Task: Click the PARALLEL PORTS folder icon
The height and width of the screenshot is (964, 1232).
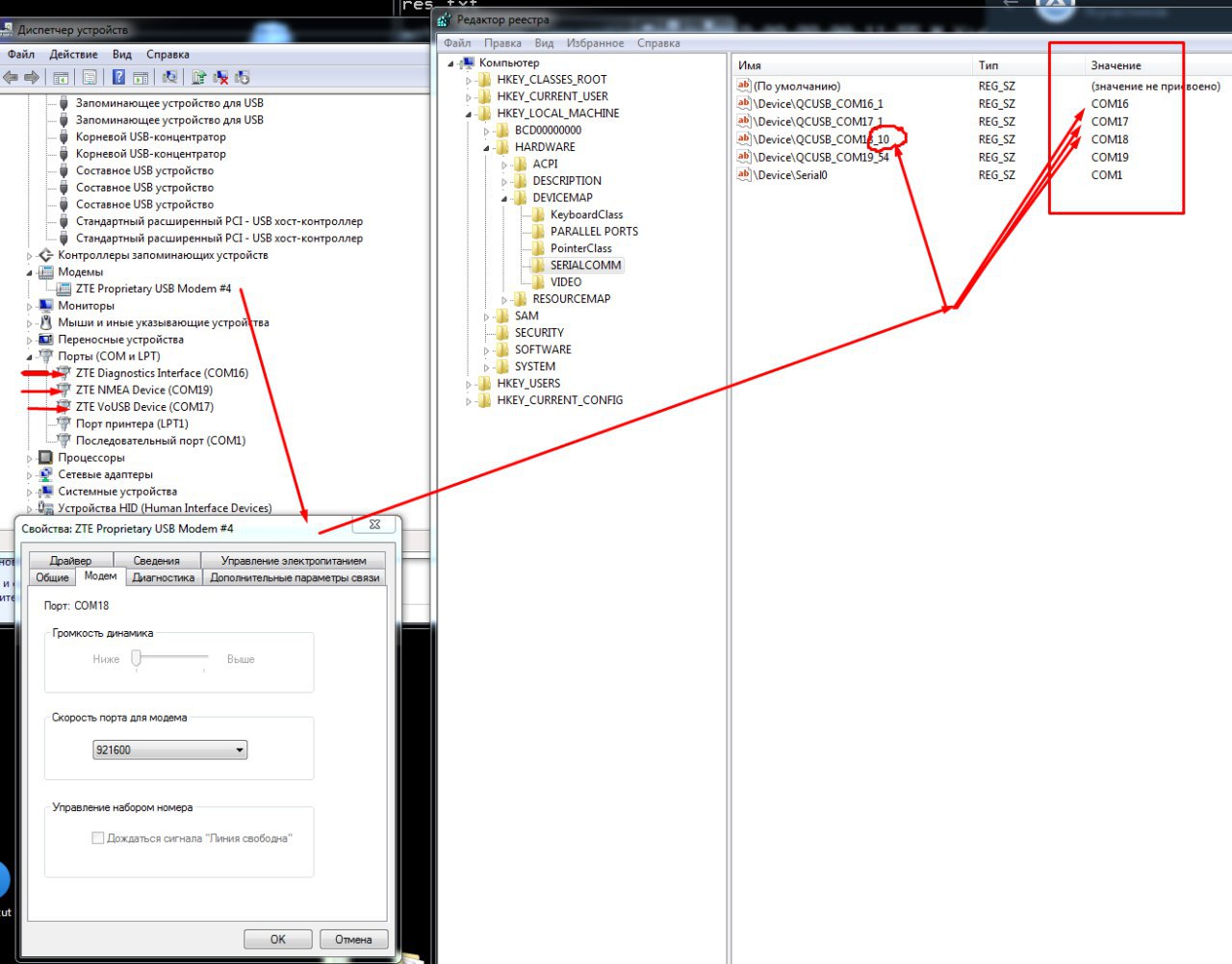Action: [x=538, y=232]
